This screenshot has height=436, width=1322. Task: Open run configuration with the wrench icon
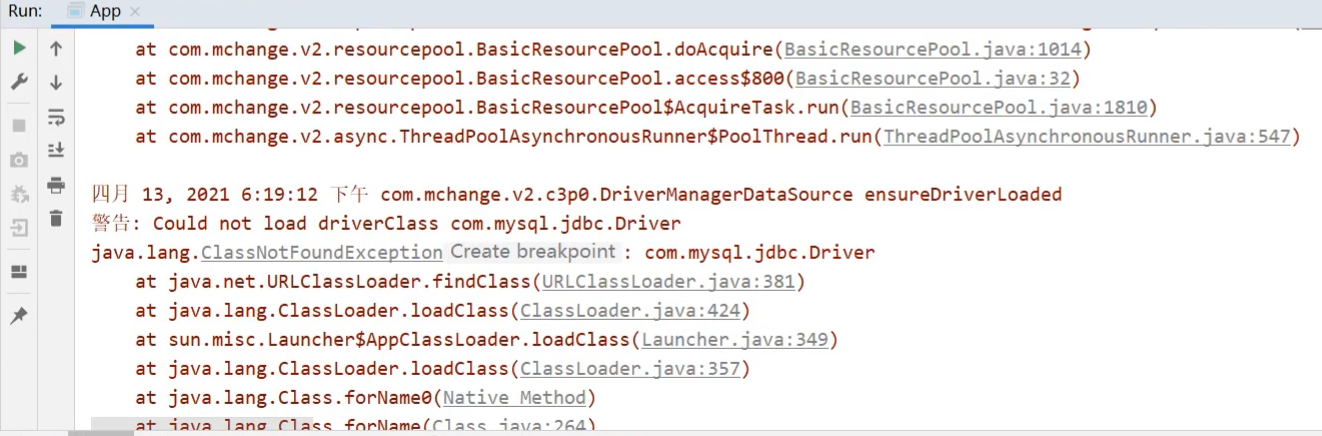(x=19, y=83)
